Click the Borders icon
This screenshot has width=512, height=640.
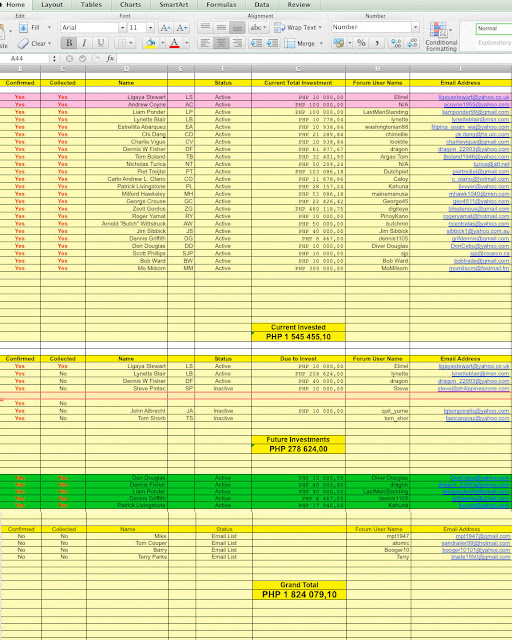[x=121, y=43]
